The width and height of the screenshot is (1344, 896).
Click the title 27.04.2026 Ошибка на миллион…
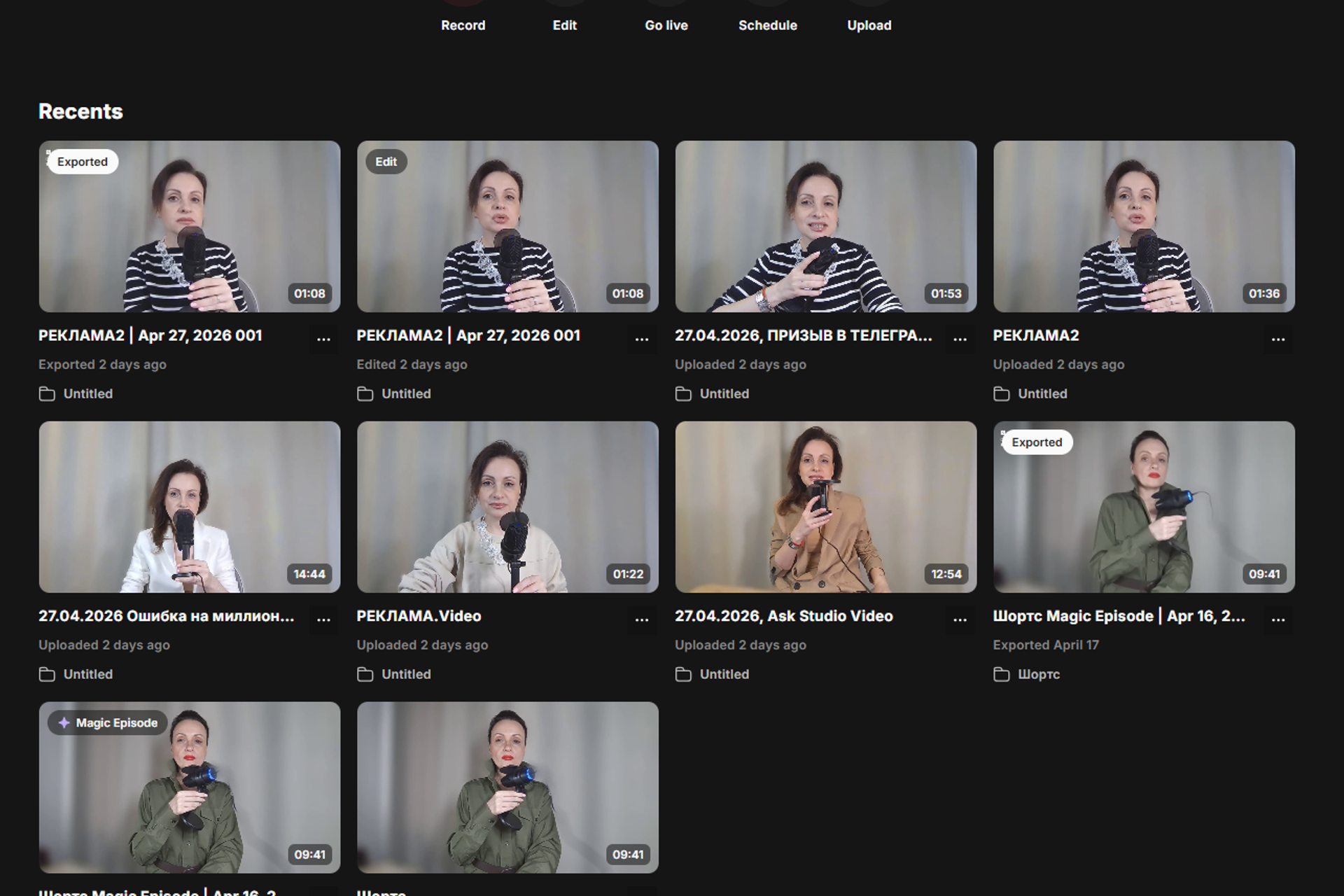[x=167, y=616]
